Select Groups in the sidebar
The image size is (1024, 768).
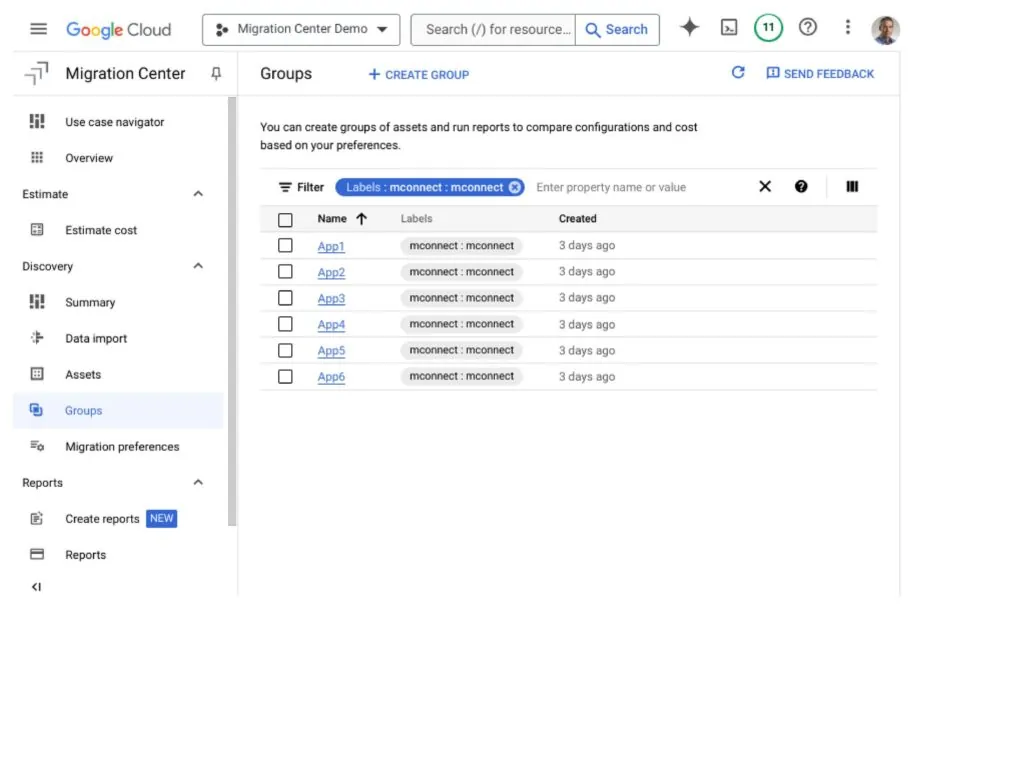[x=118, y=410]
